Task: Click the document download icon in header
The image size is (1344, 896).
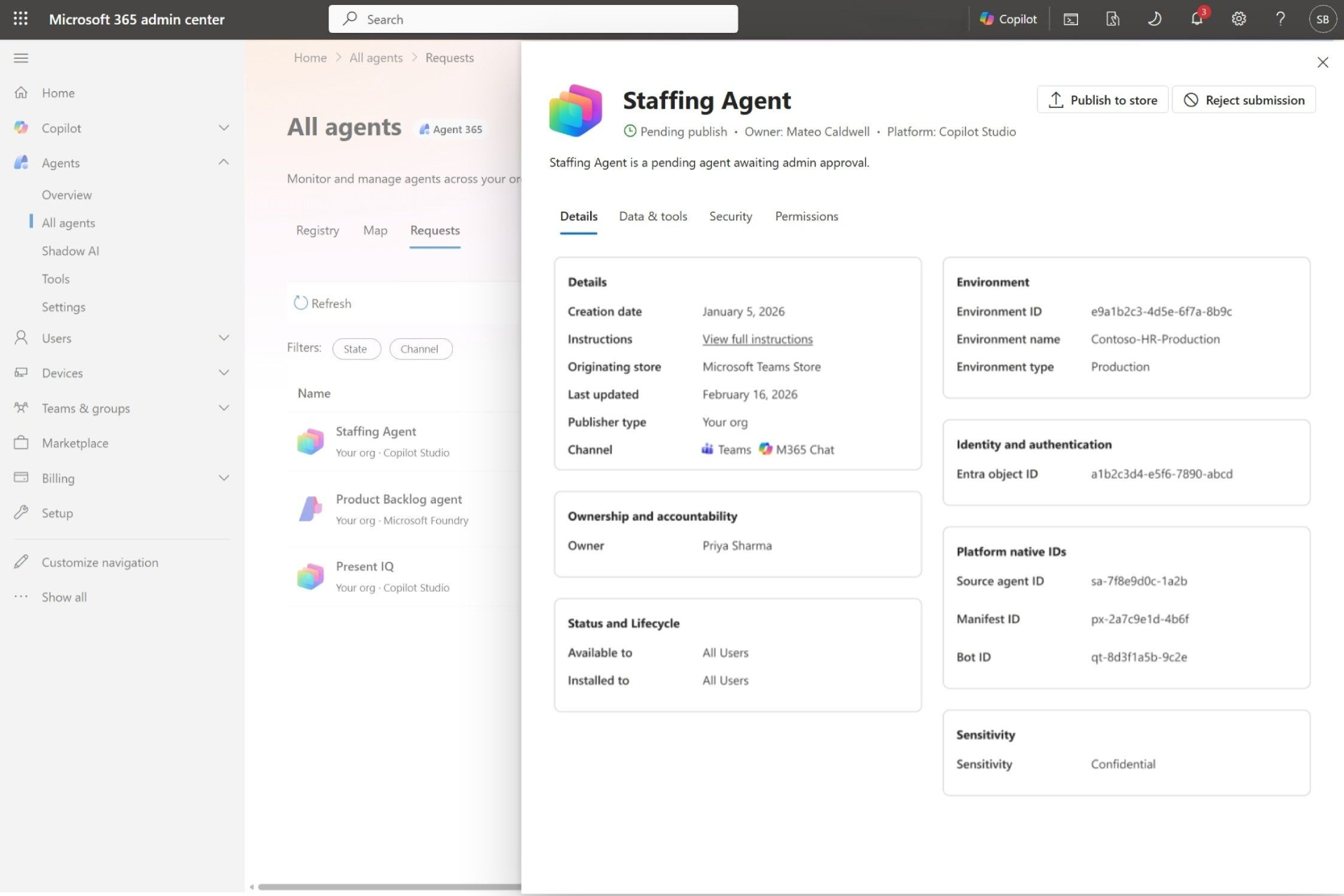Action: (x=1113, y=19)
